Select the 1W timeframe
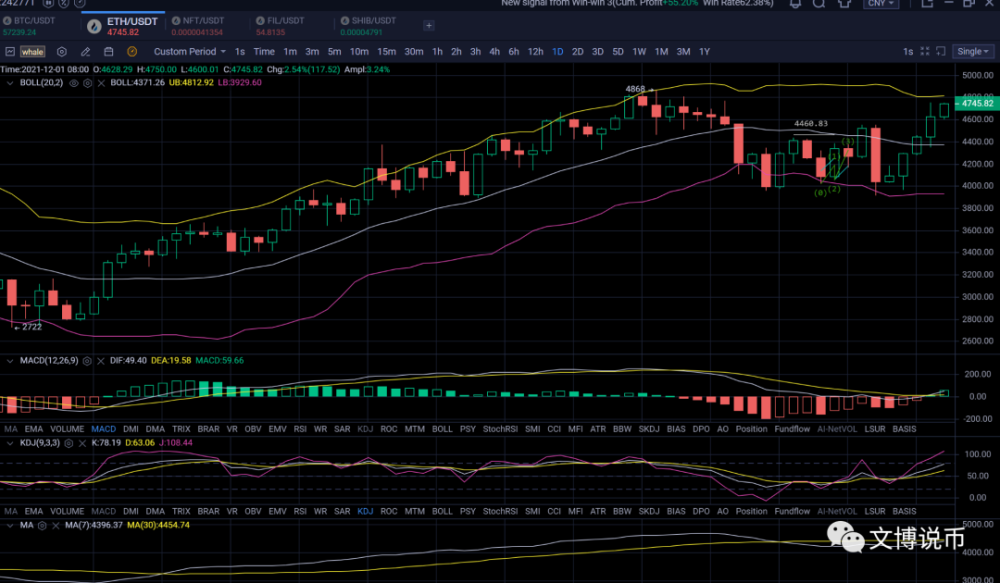This screenshot has width=1000, height=583. (x=639, y=52)
